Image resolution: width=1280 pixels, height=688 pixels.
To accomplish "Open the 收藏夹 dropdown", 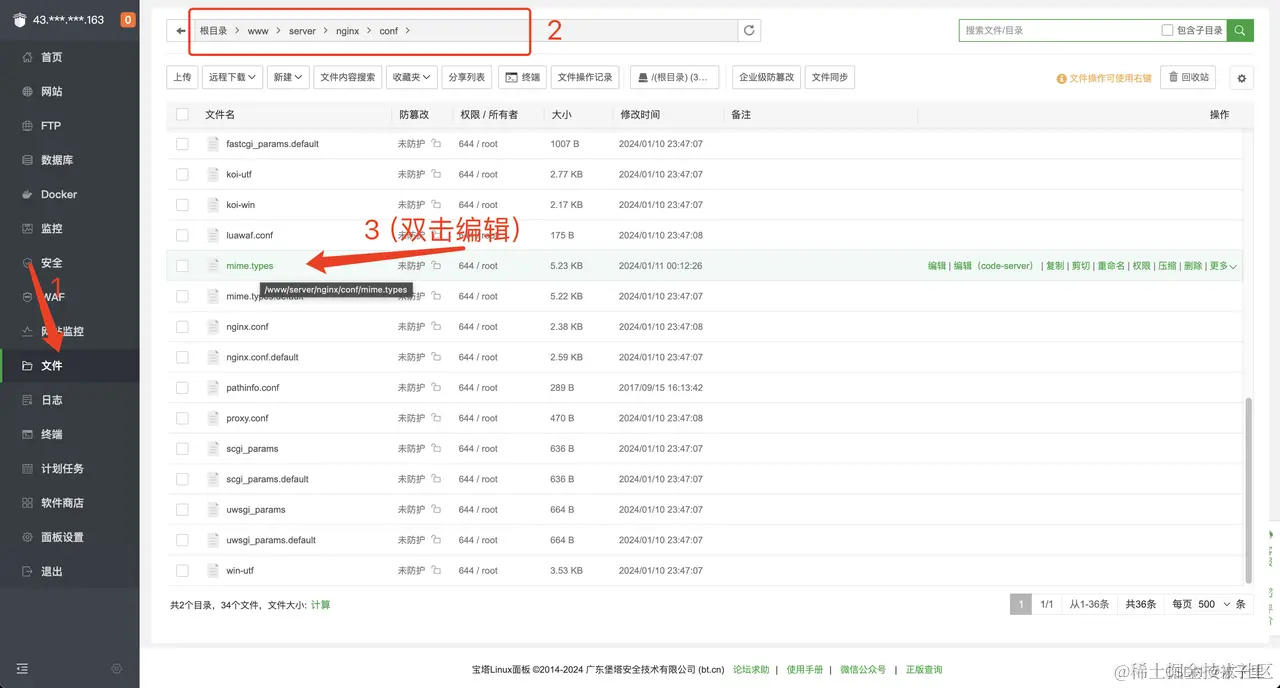I will coord(412,78).
